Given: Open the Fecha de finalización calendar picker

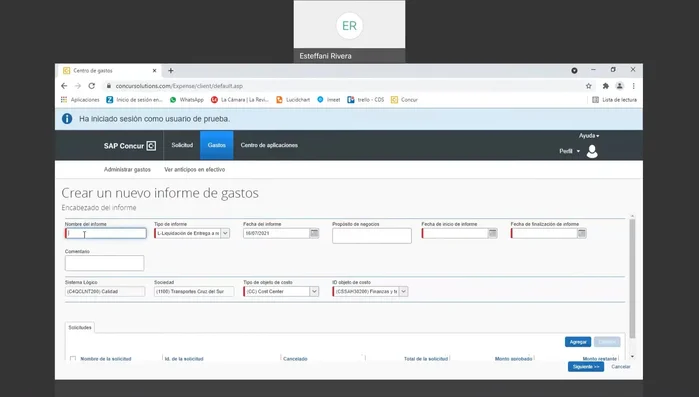Looking at the screenshot, I should [x=582, y=233].
